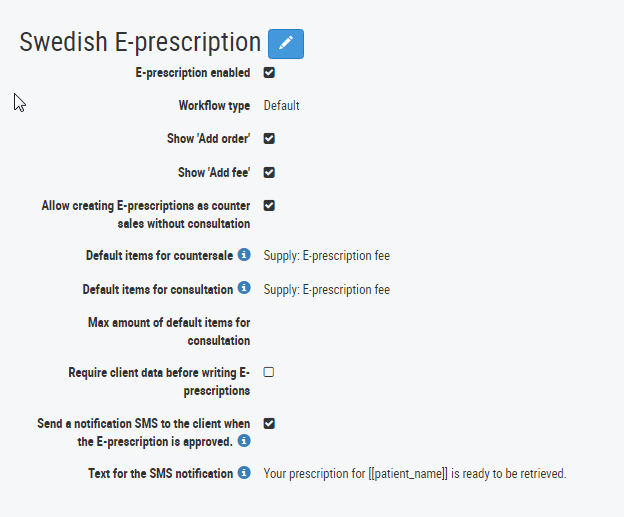Disable the send notification SMS checkbox
624x517 pixels.
pyautogui.click(x=269, y=423)
